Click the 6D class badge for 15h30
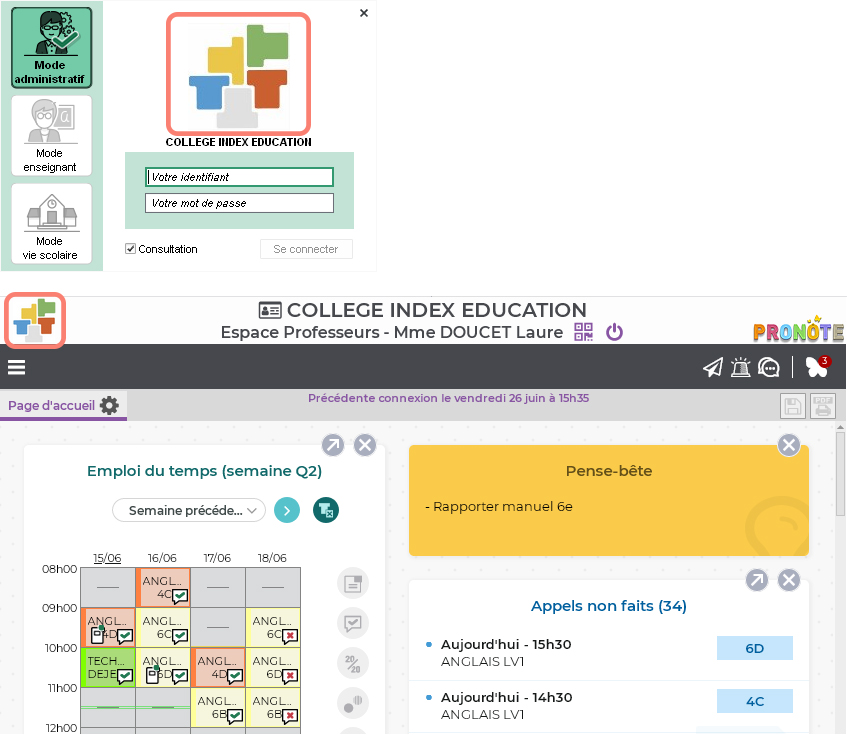Image resolution: width=847 pixels, height=735 pixels. coord(755,648)
